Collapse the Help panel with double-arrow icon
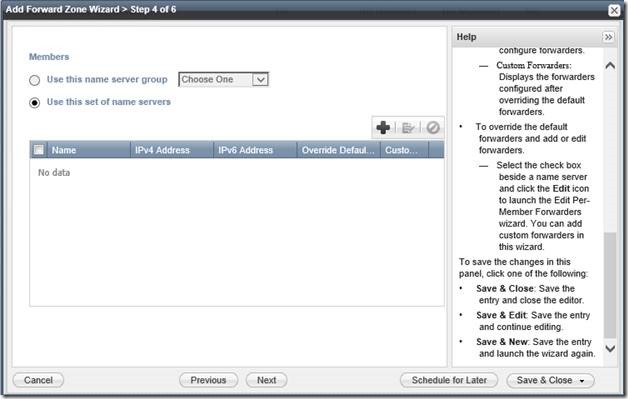This screenshot has width=628, height=399. tap(608, 37)
